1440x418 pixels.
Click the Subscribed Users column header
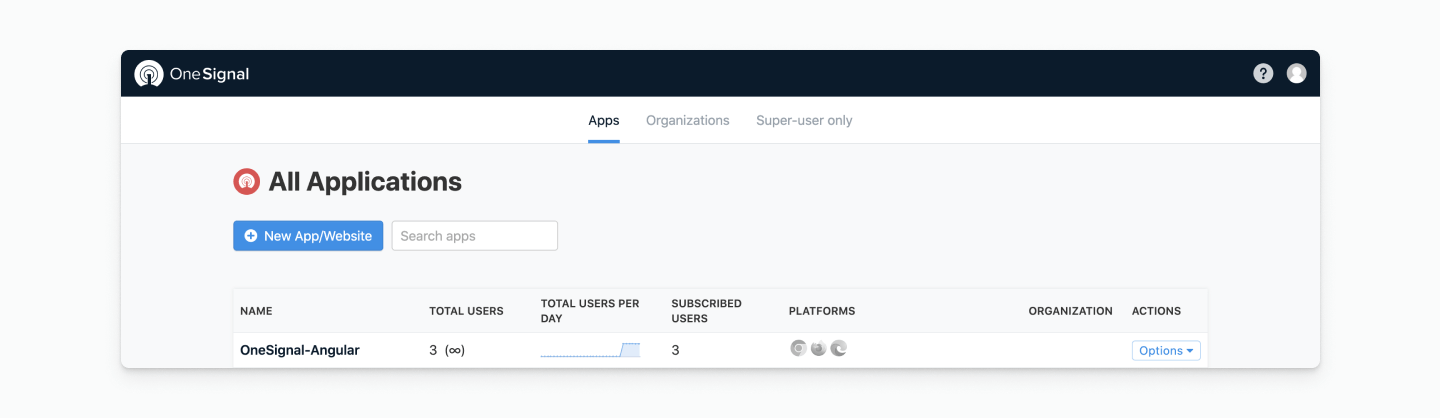coord(706,311)
